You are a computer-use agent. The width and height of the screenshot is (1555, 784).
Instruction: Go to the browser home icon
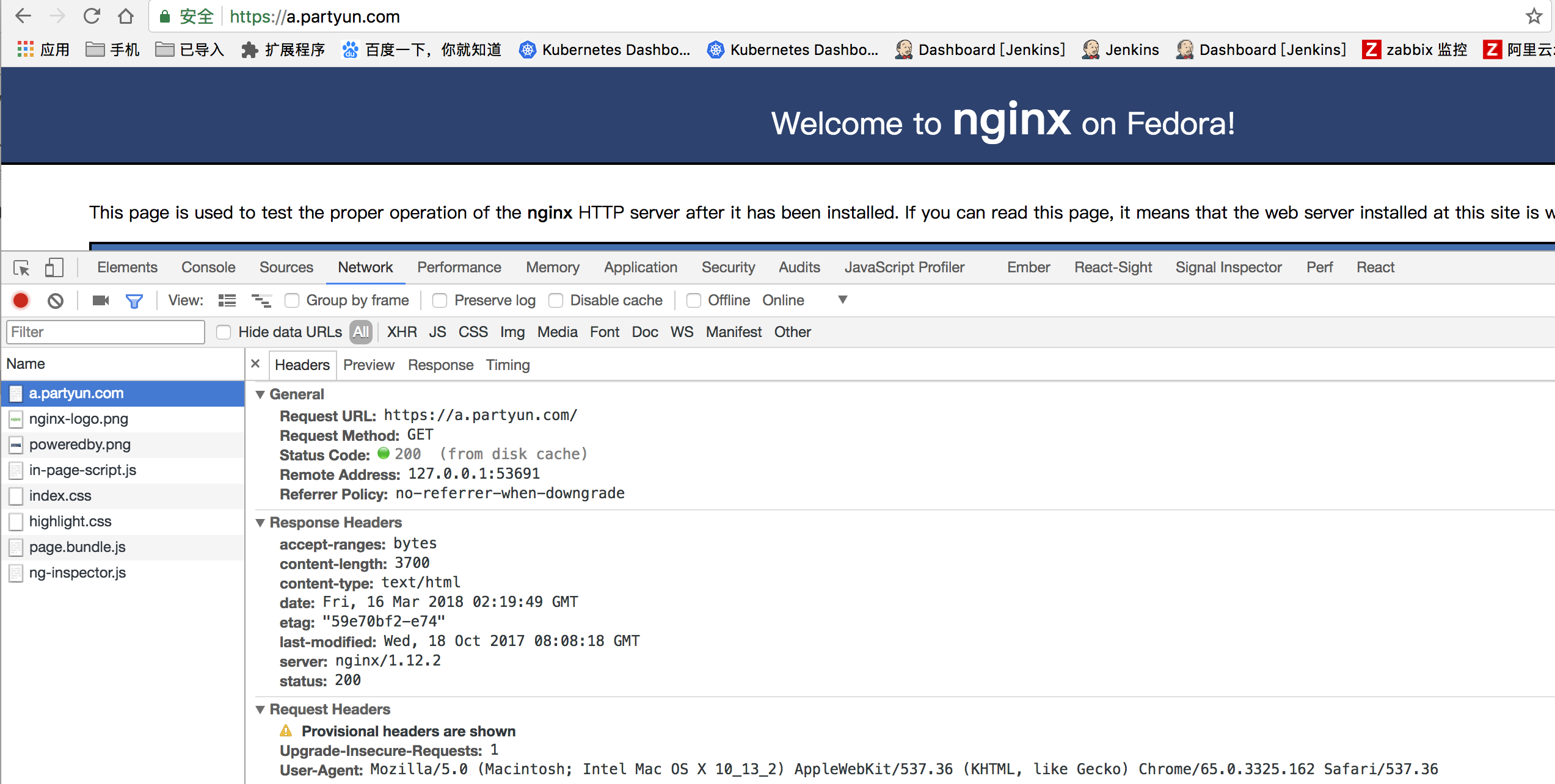tap(126, 16)
